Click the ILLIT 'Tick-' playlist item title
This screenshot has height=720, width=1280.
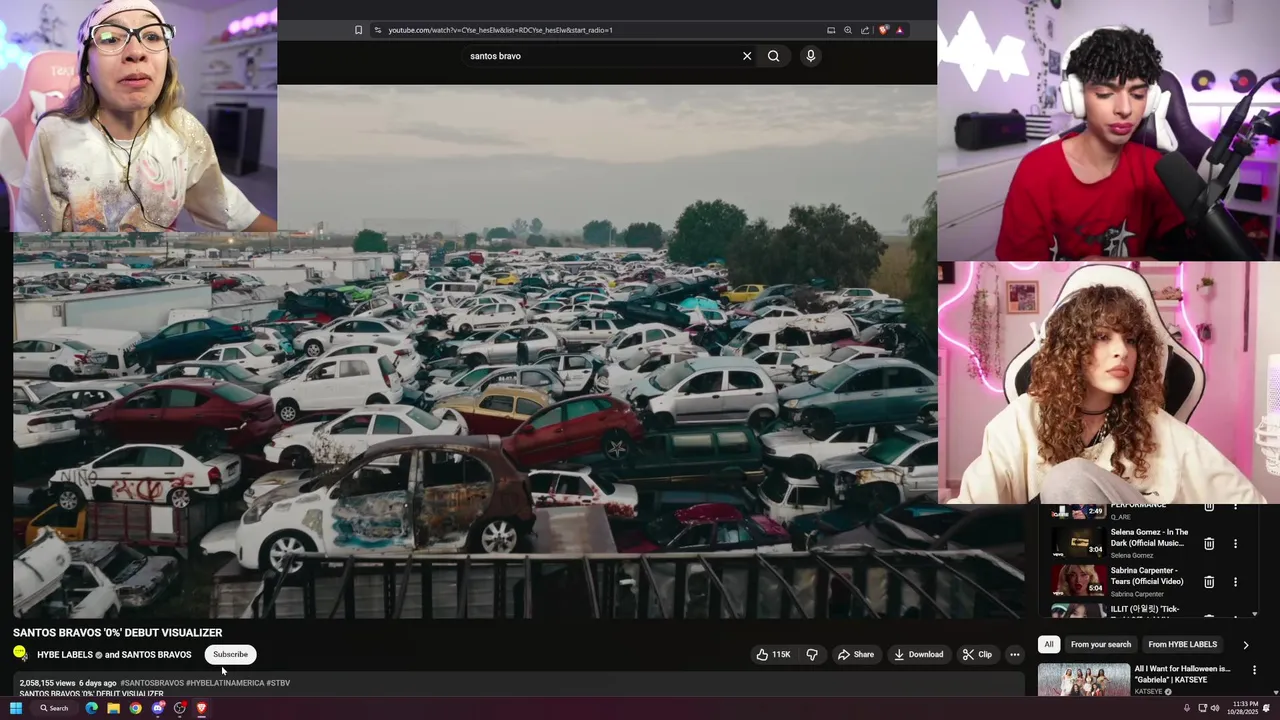click(x=1145, y=609)
